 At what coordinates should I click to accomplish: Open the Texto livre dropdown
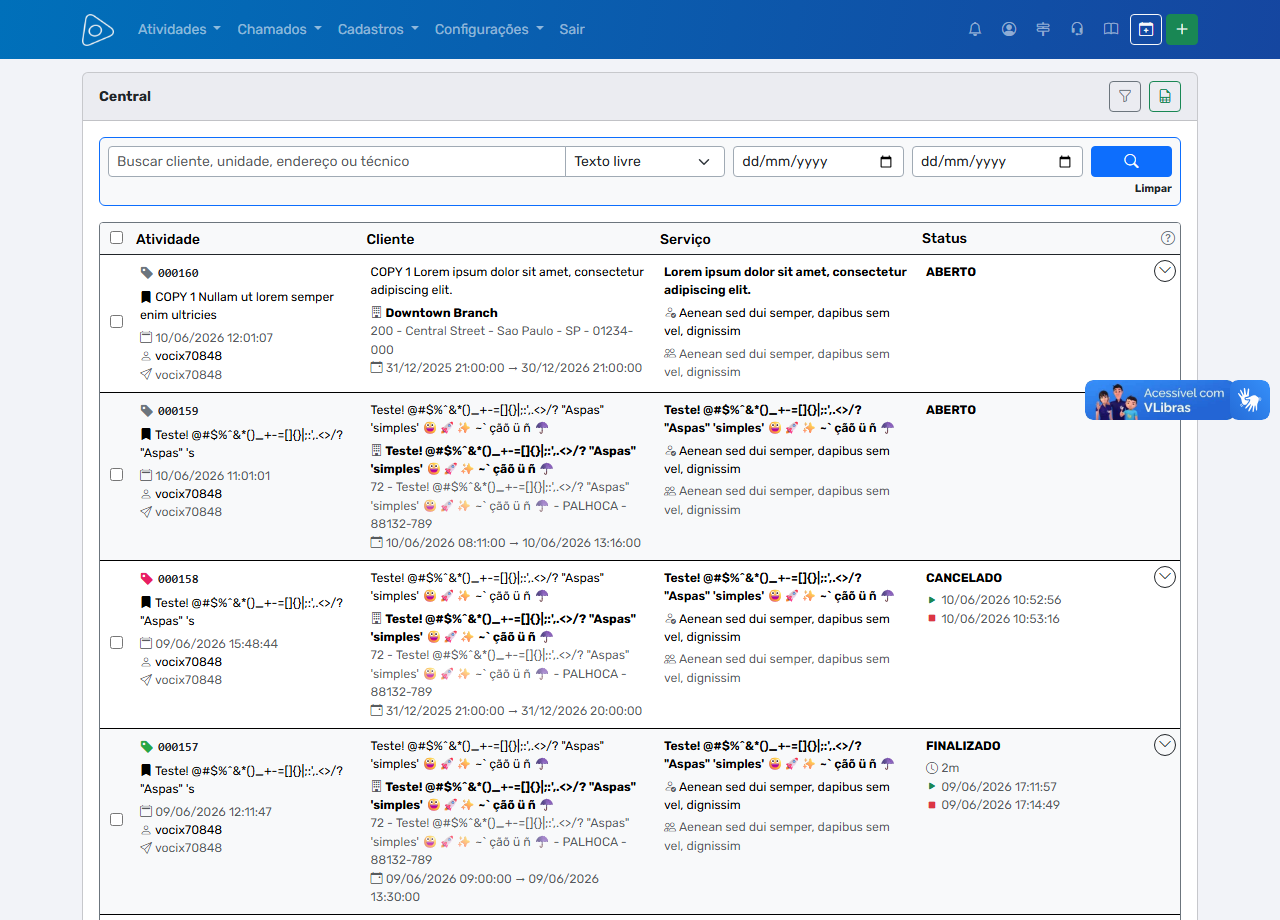645,161
